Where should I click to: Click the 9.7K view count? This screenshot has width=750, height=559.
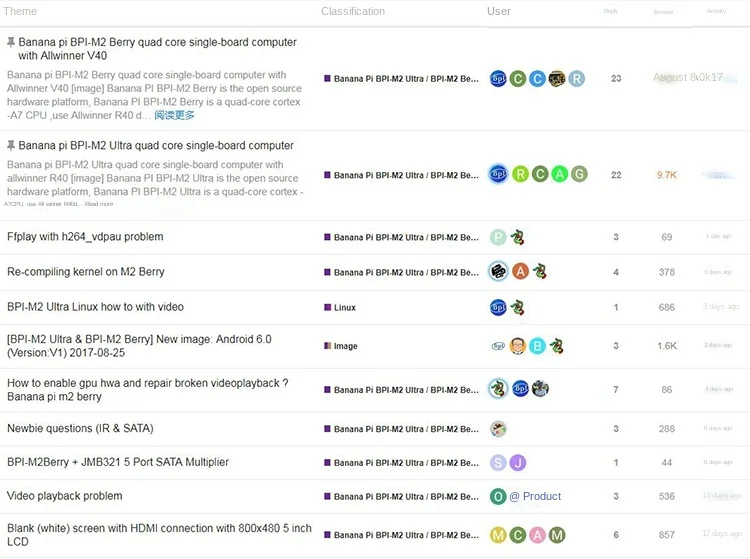point(666,175)
